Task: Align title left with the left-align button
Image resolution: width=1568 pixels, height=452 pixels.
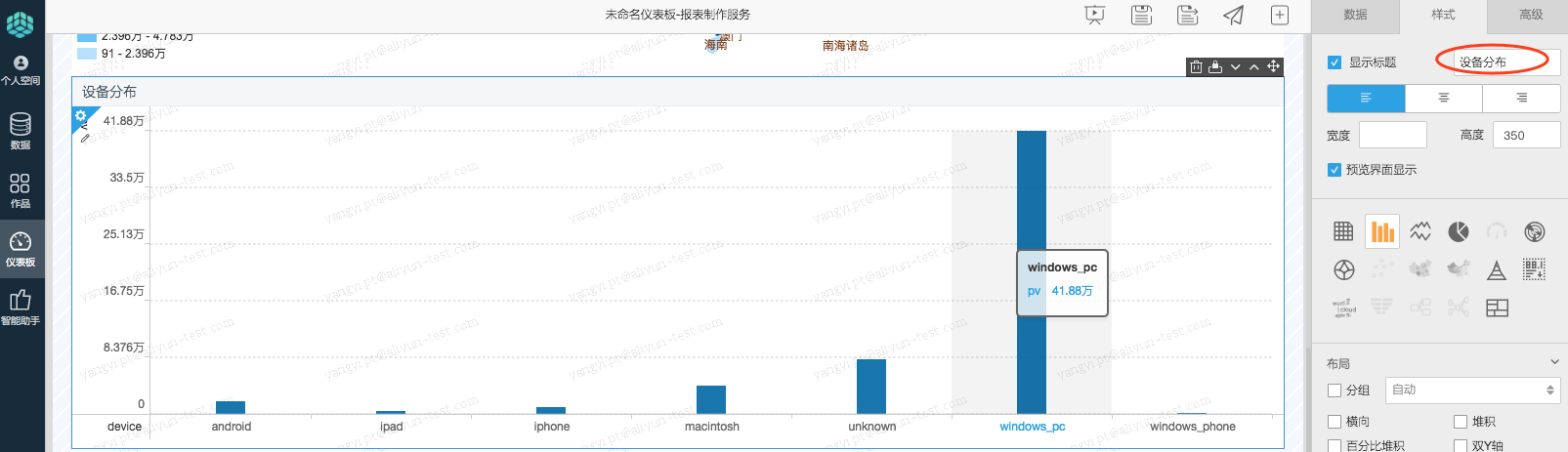Action: tap(1366, 99)
